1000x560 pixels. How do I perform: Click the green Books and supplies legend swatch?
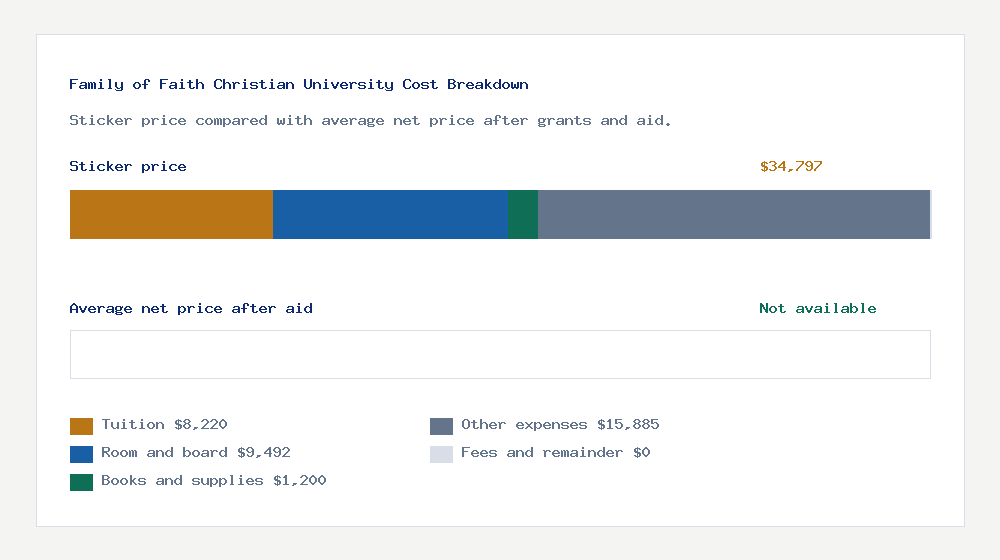(82, 482)
